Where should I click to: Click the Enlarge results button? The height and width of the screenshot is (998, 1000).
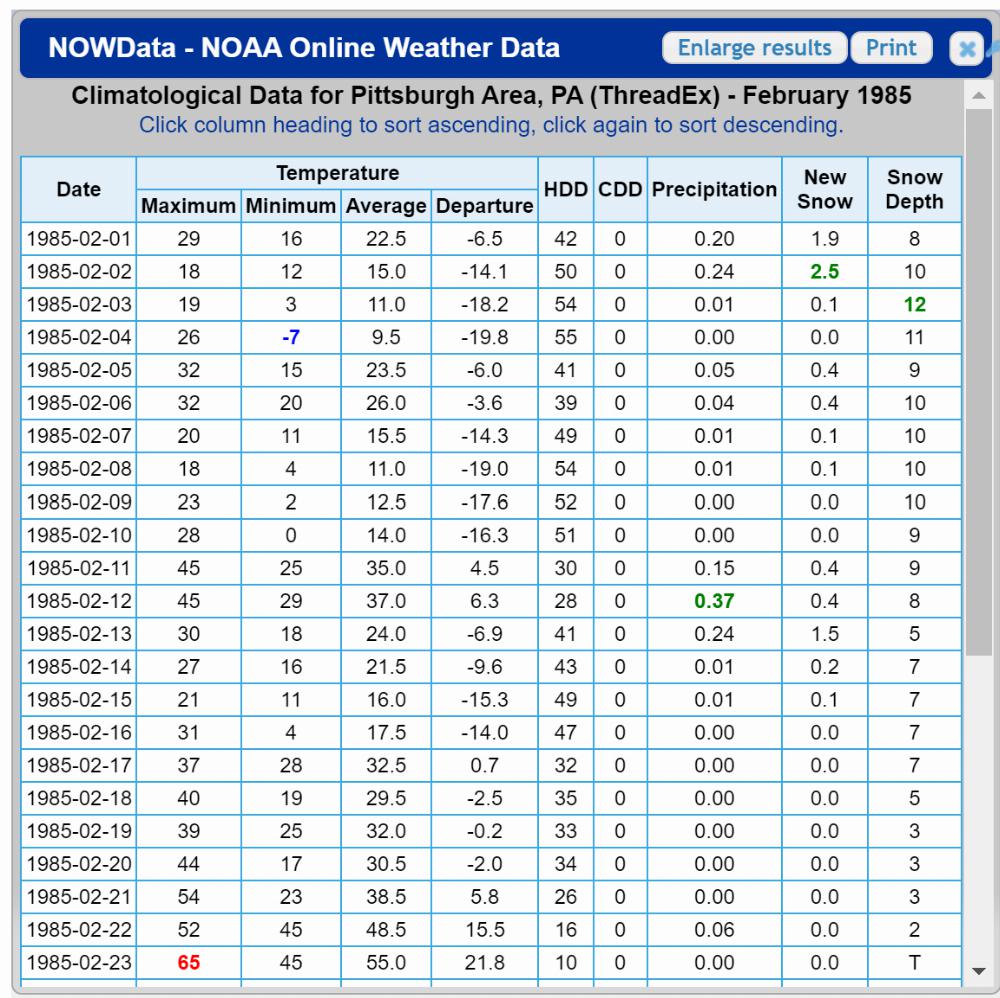[754, 48]
